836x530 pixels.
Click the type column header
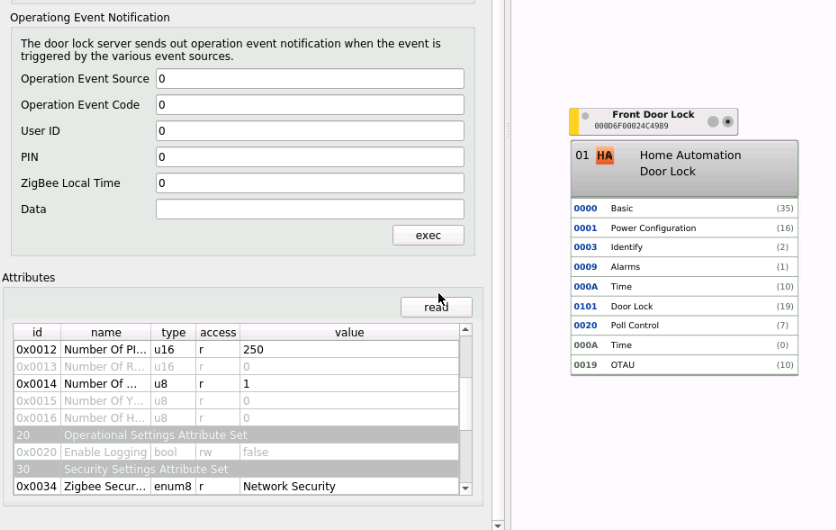(173, 332)
